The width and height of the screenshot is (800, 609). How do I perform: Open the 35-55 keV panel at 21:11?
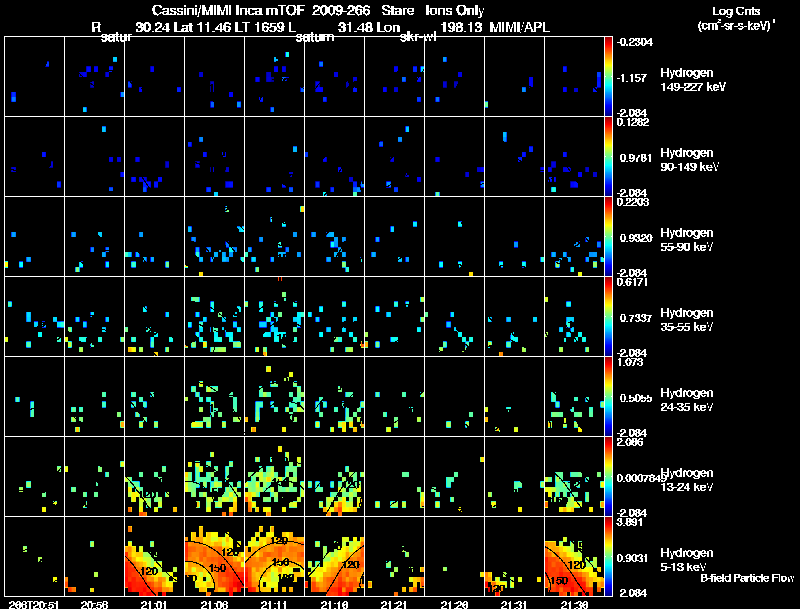pyautogui.click(x=274, y=316)
